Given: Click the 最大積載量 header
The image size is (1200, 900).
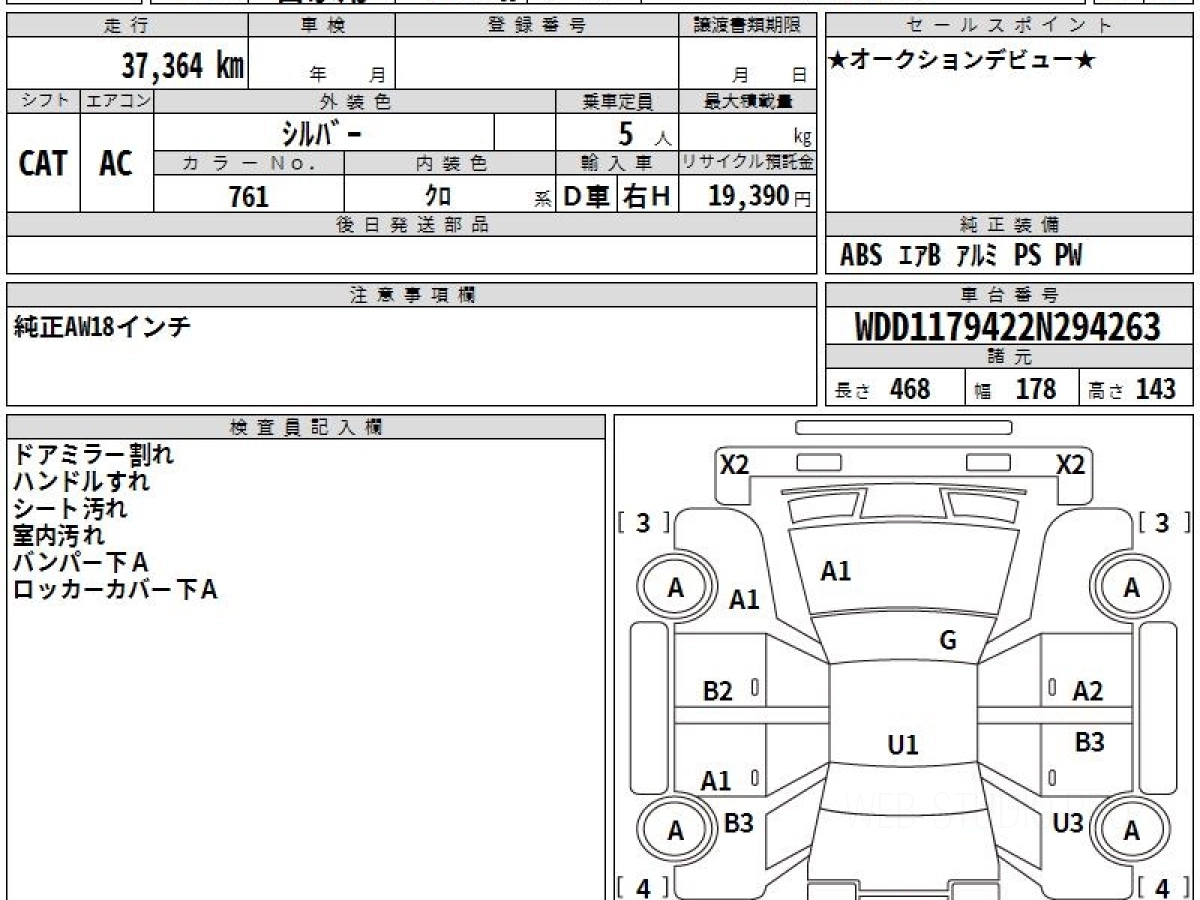Looking at the screenshot, I should [748, 101].
